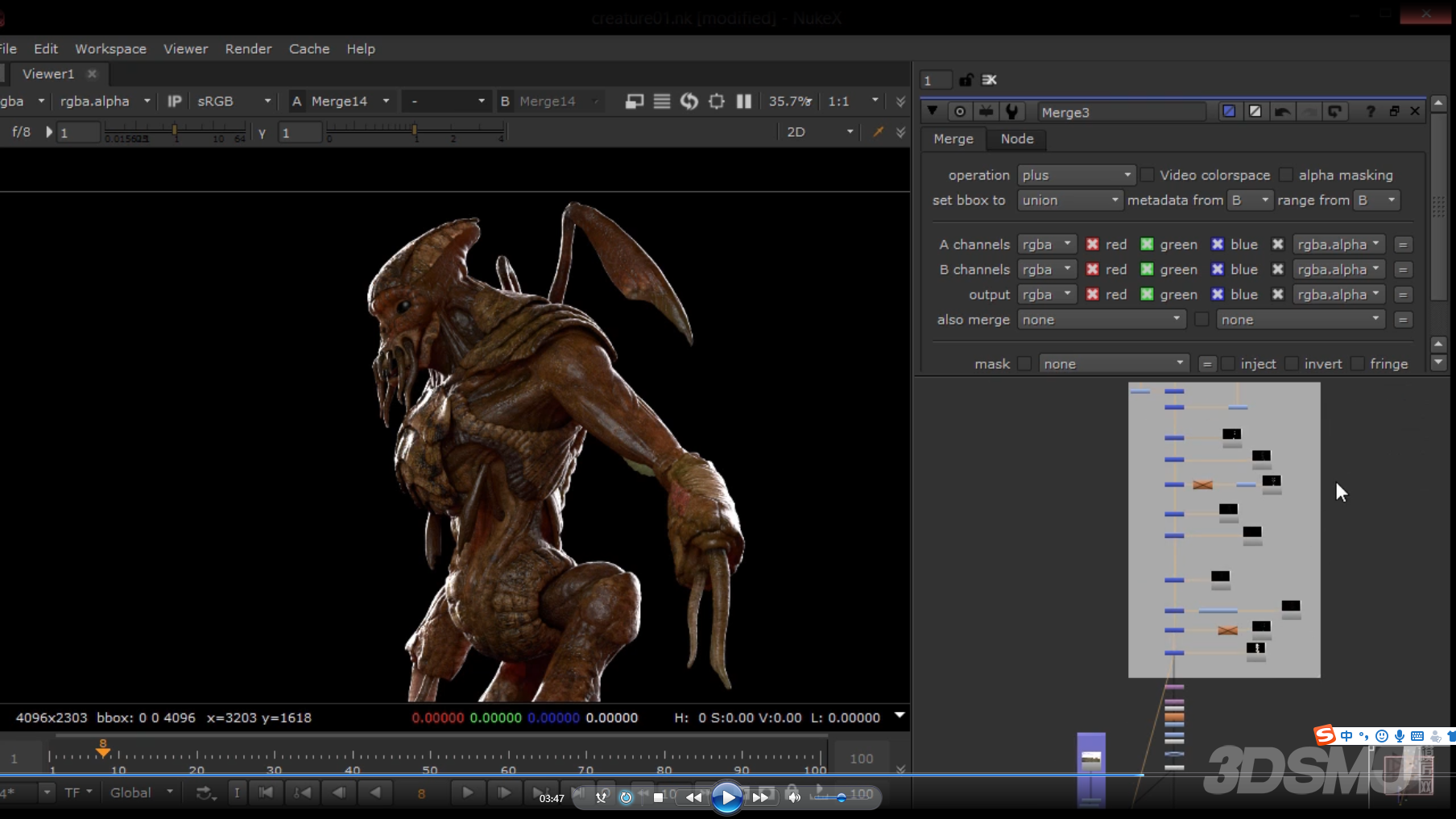Screen dimensions: 1456x819
Task: Click the orange viewer pin icon
Action: click(x=879, y=132)
